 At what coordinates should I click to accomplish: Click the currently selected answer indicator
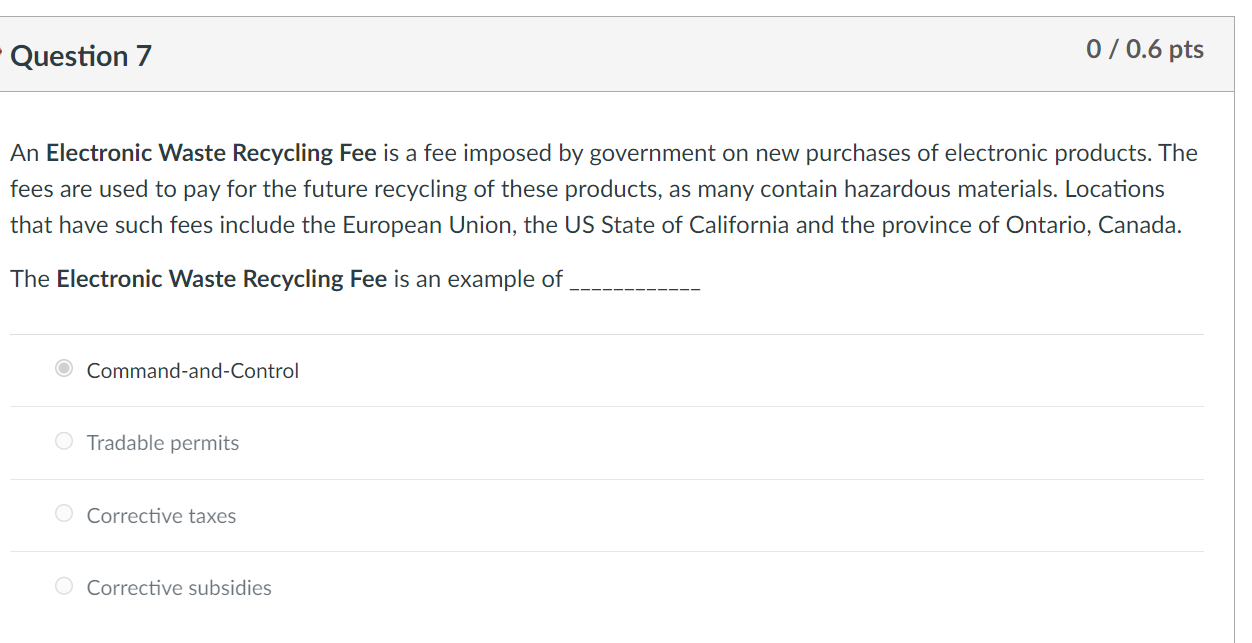63,368
